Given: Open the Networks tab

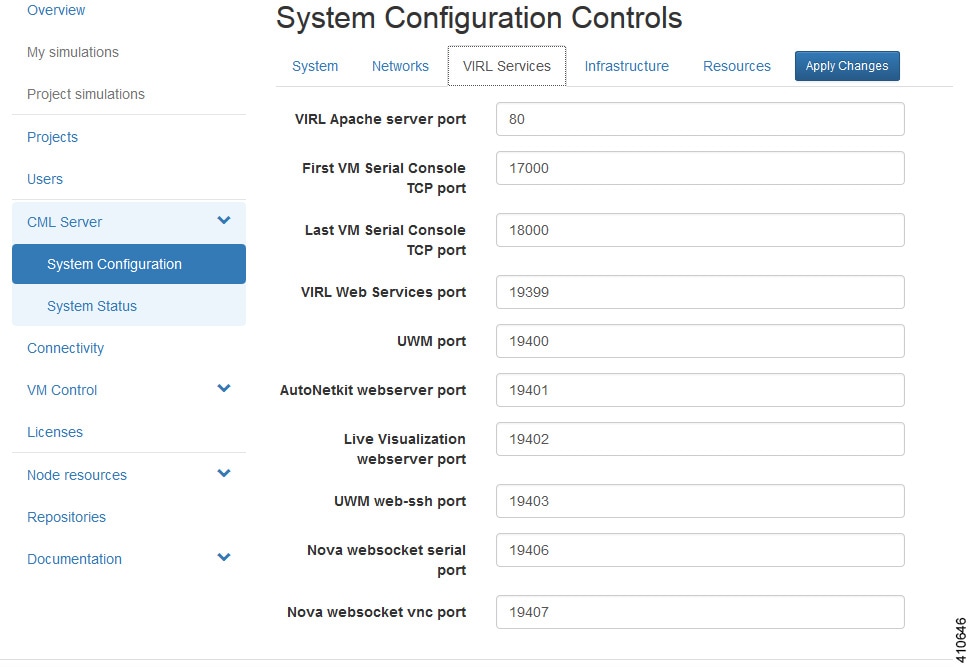Looking at the screenshot, I should 400,66.
